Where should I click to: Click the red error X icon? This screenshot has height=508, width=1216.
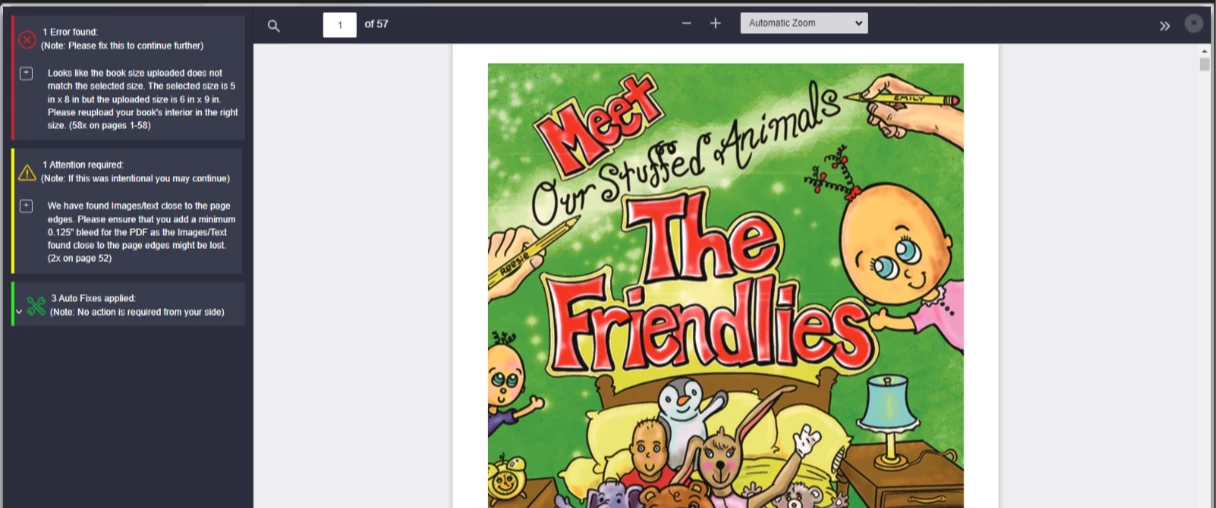click(x=27, y=40)
